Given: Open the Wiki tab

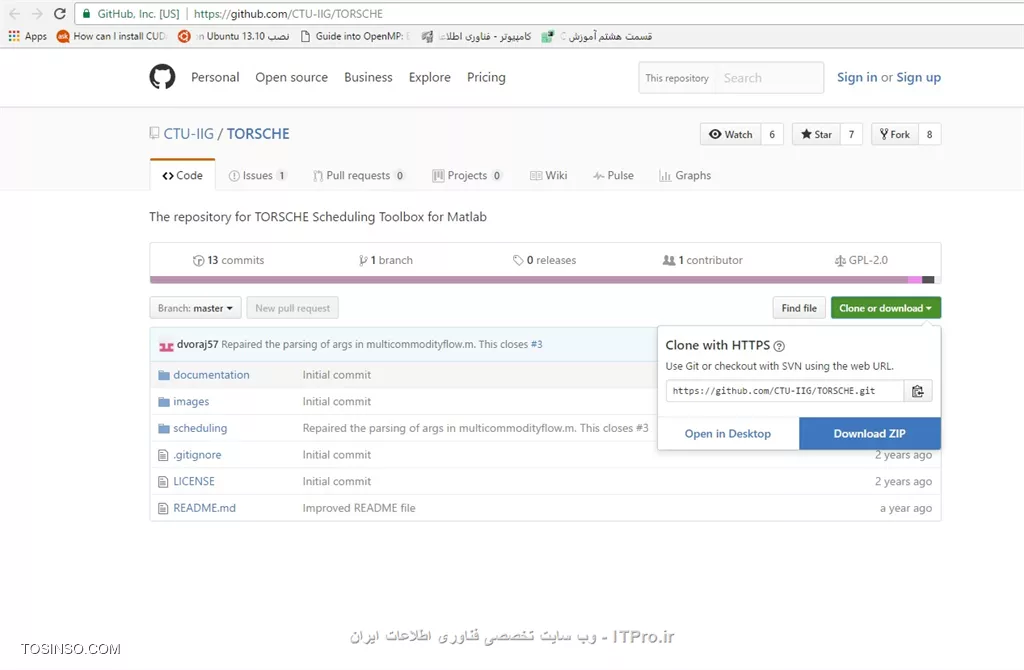Looking at the screenshot, I should point(549,176).
